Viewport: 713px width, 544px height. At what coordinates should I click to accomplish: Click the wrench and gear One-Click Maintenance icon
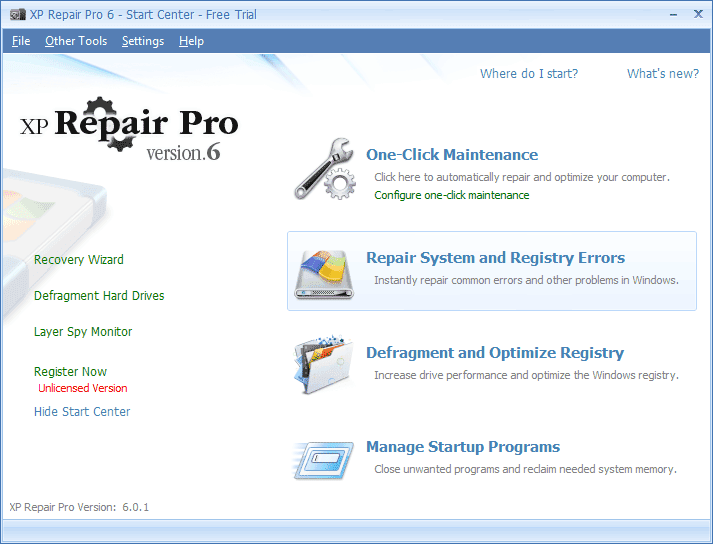pyautogui.click(x=324, y=169)
